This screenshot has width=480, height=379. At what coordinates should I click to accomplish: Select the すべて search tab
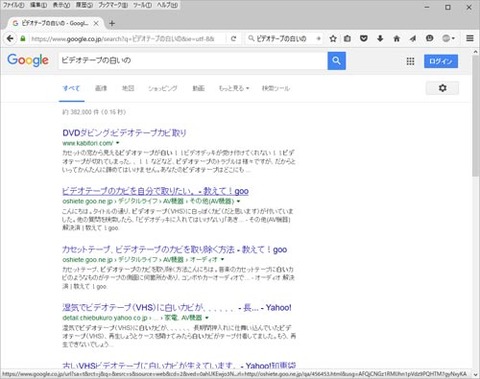(71, 88)
